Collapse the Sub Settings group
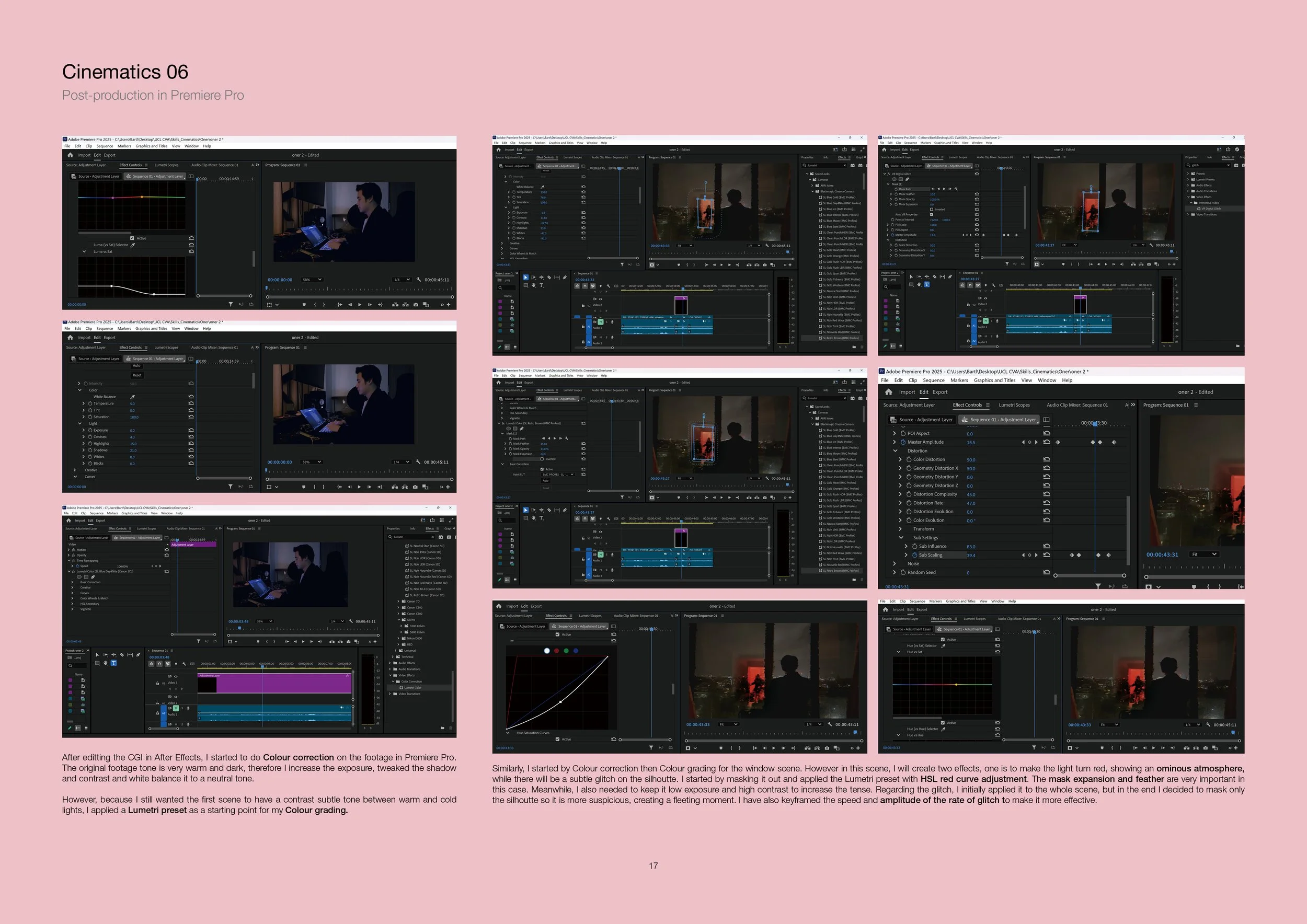This screenshot has width=1307, height=924. (901, 538)
